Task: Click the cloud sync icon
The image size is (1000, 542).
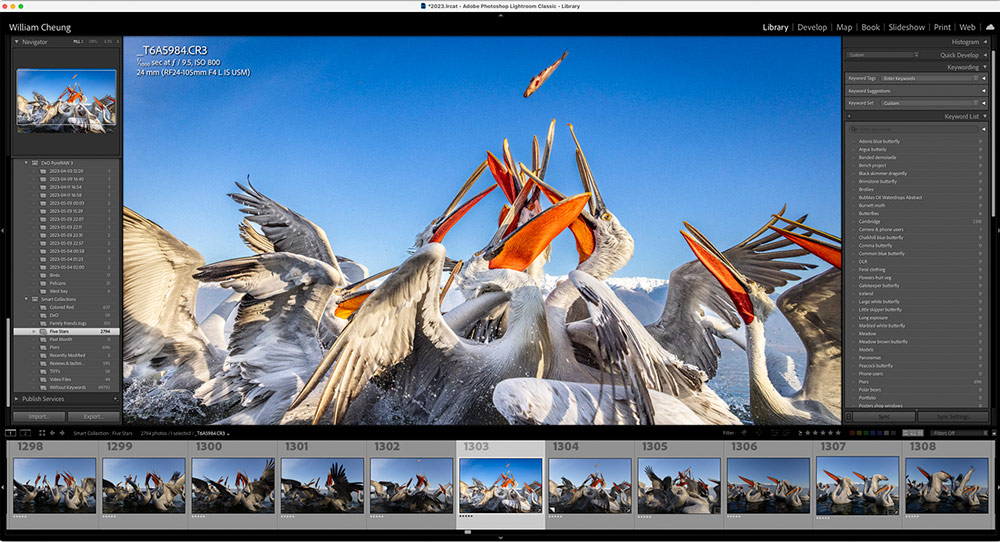Action: point(989,27)
